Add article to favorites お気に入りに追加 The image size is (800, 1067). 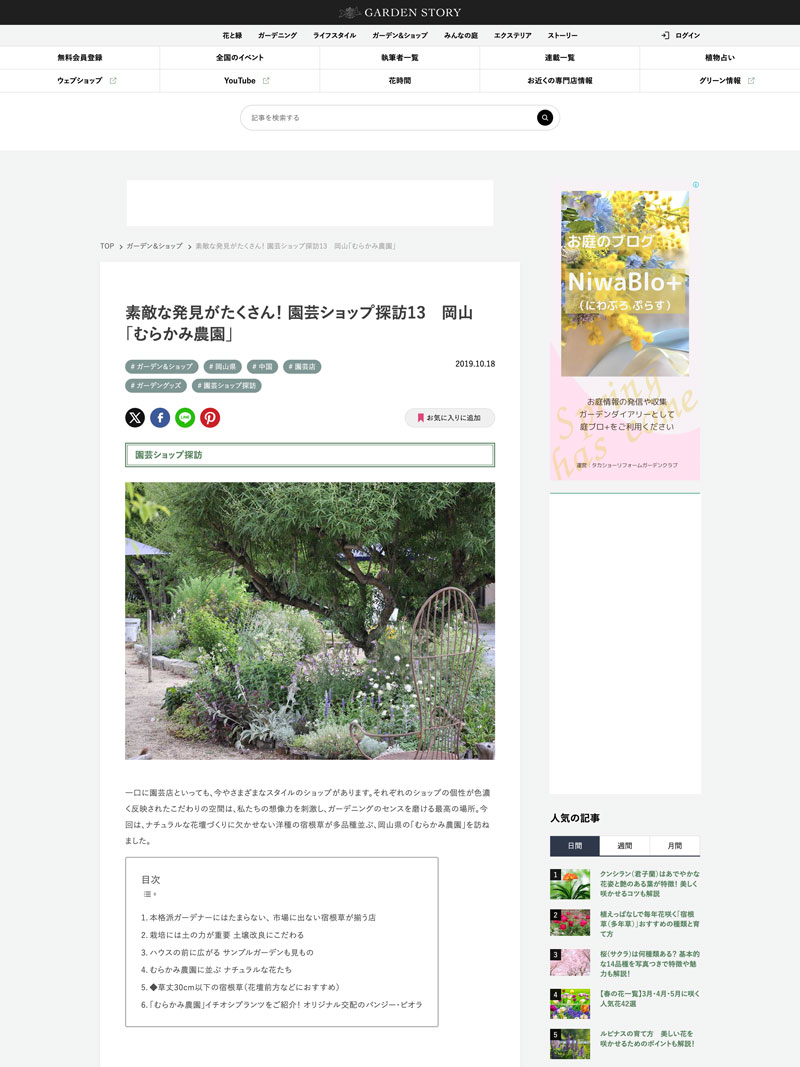(450, 418)
